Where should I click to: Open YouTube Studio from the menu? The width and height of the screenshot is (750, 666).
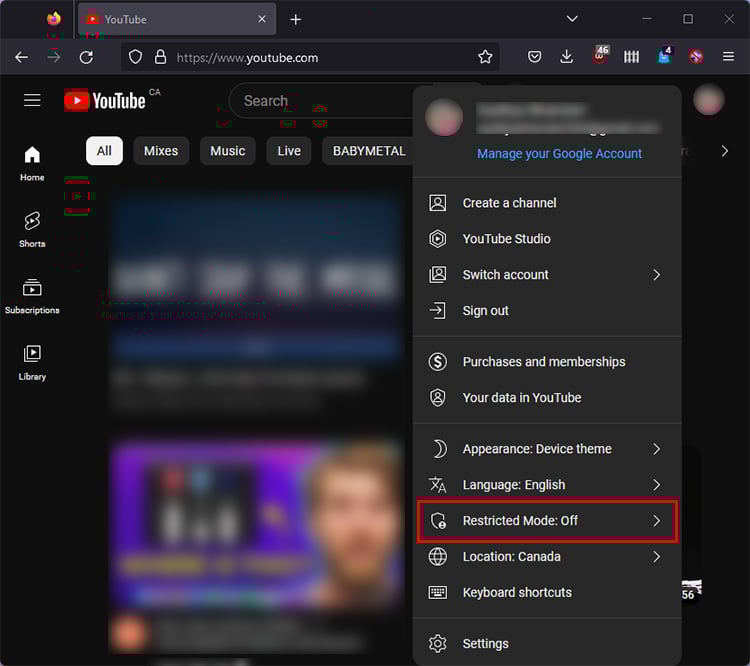click(547, 239)
